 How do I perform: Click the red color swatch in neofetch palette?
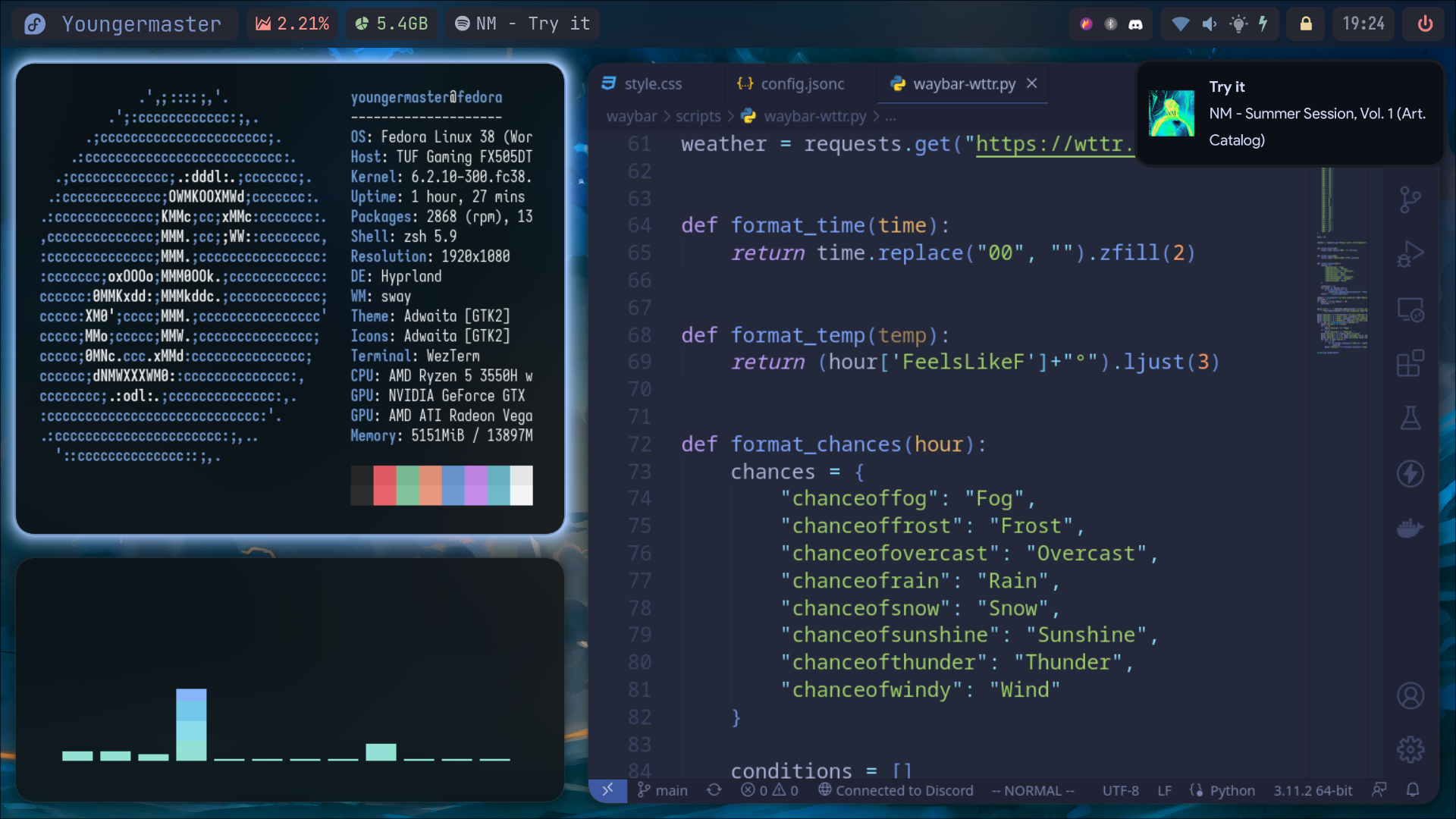click(384, 485)
